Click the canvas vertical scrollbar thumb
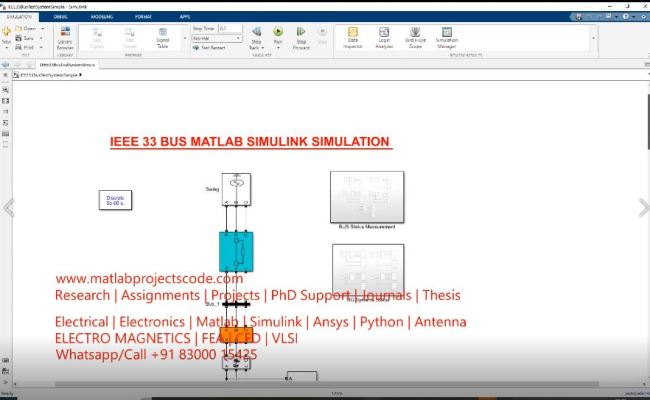 (648, 122)
